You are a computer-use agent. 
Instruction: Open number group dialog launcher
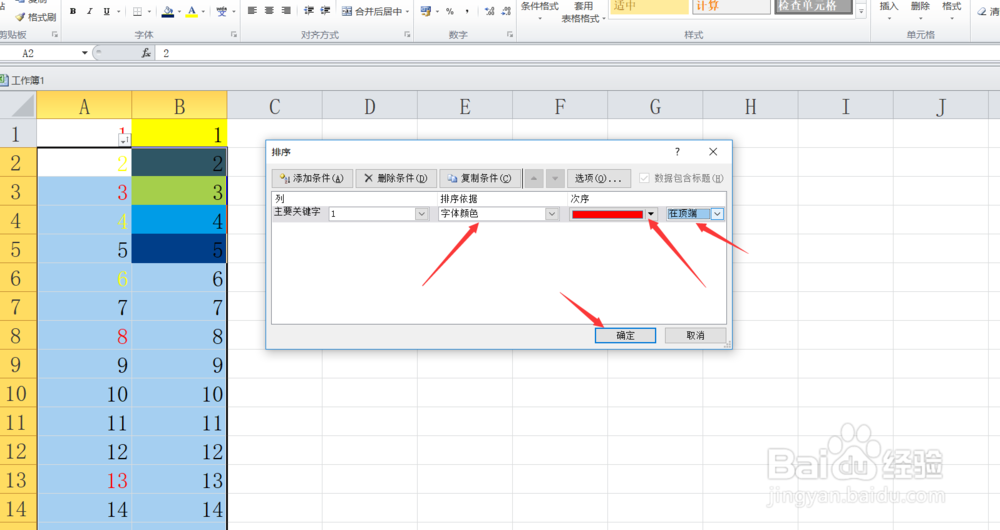coord(510,34)
